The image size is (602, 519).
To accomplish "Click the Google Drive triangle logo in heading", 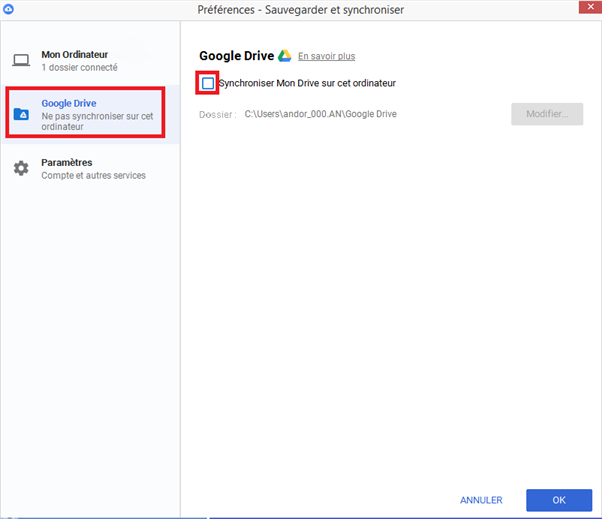I will coord(284,56).
